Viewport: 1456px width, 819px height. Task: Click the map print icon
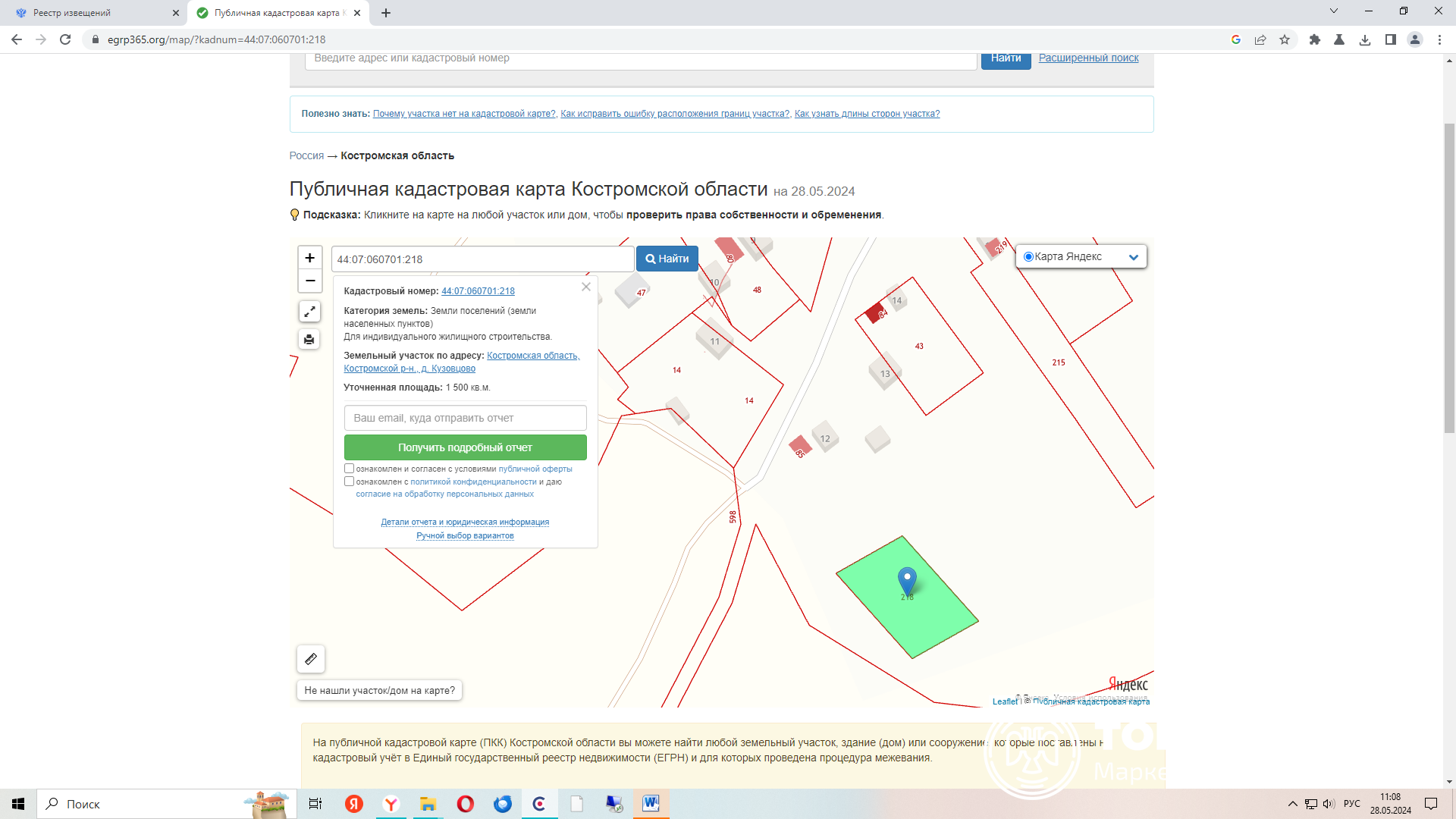click(309, 339)
